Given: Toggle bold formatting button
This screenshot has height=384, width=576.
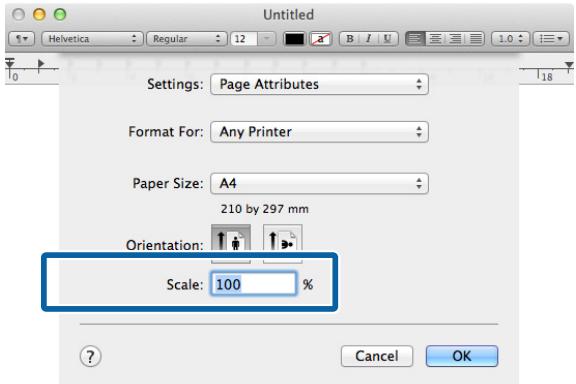Looking at the screenshot, I should point(349,39).
